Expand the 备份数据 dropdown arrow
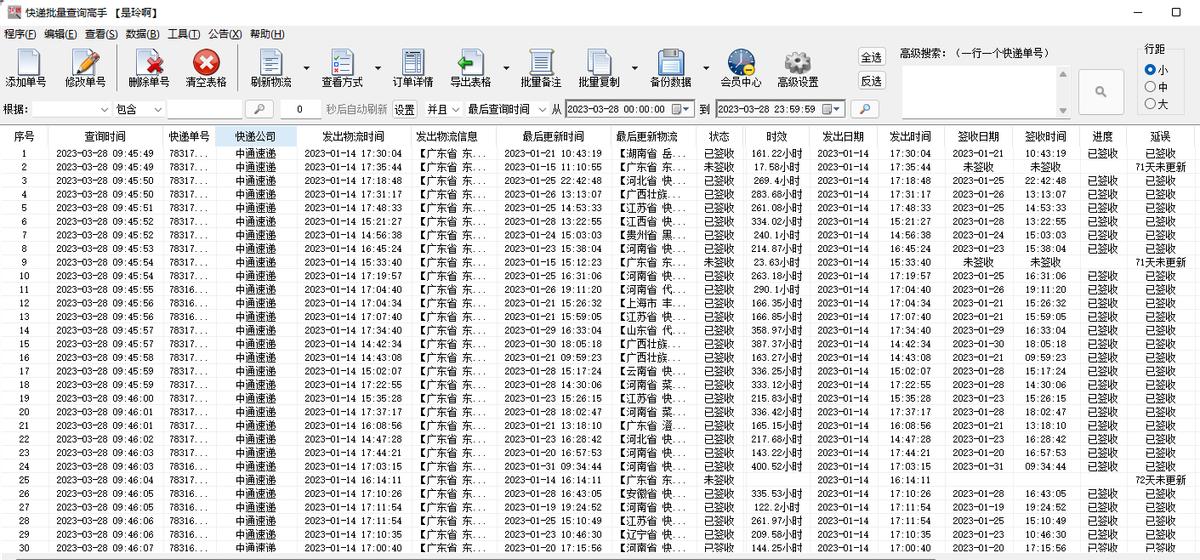This screenshot has height=560, width=1200. (705, 70)
